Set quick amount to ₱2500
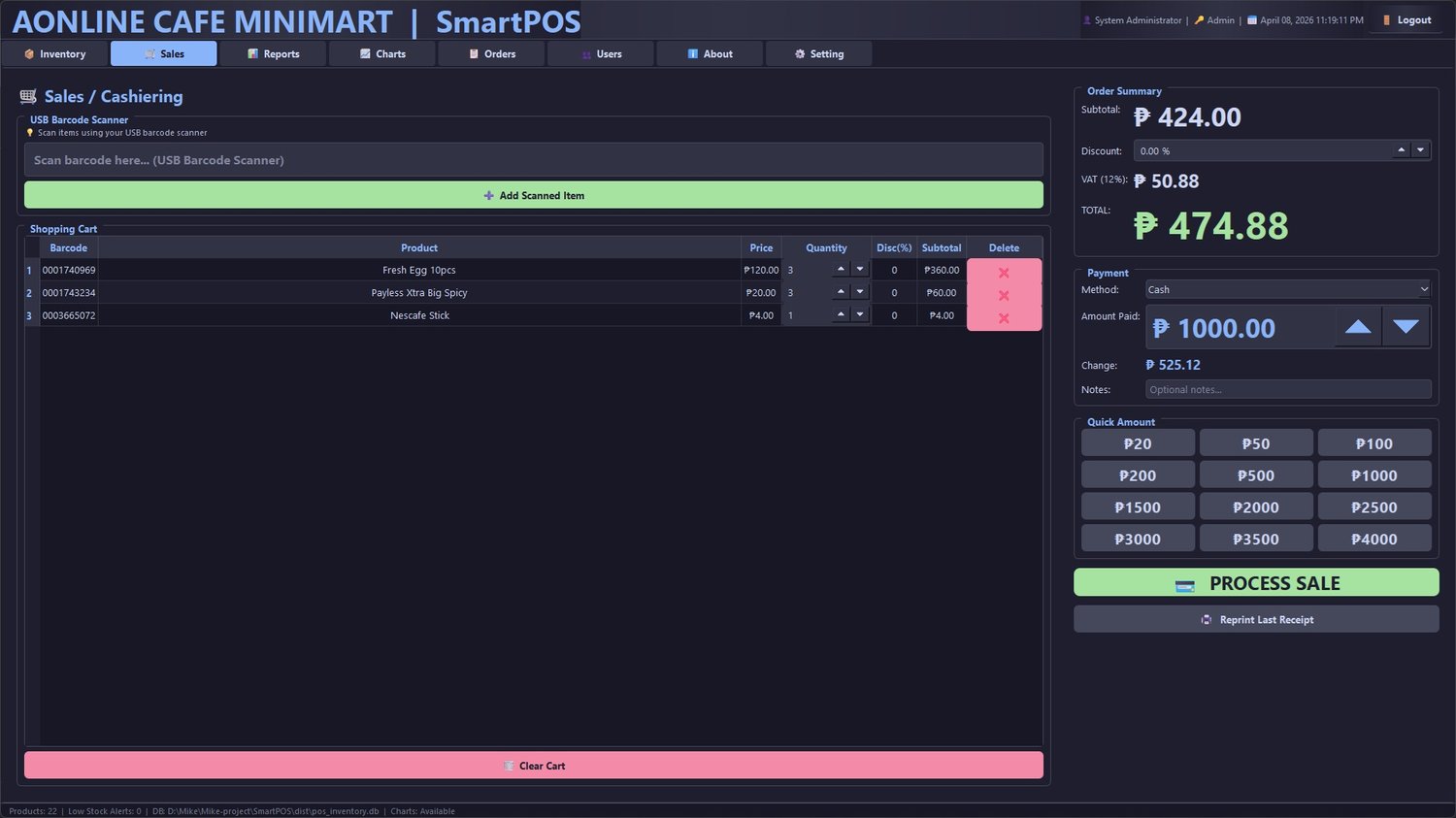 coord(1374,507)
